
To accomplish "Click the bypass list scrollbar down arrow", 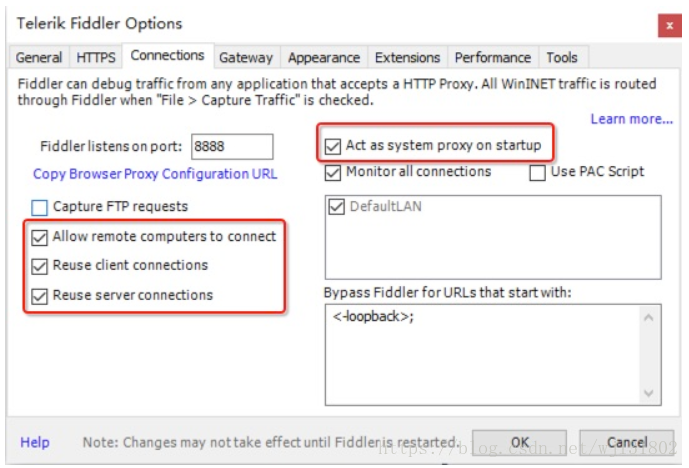I will [x=649, y=393].
